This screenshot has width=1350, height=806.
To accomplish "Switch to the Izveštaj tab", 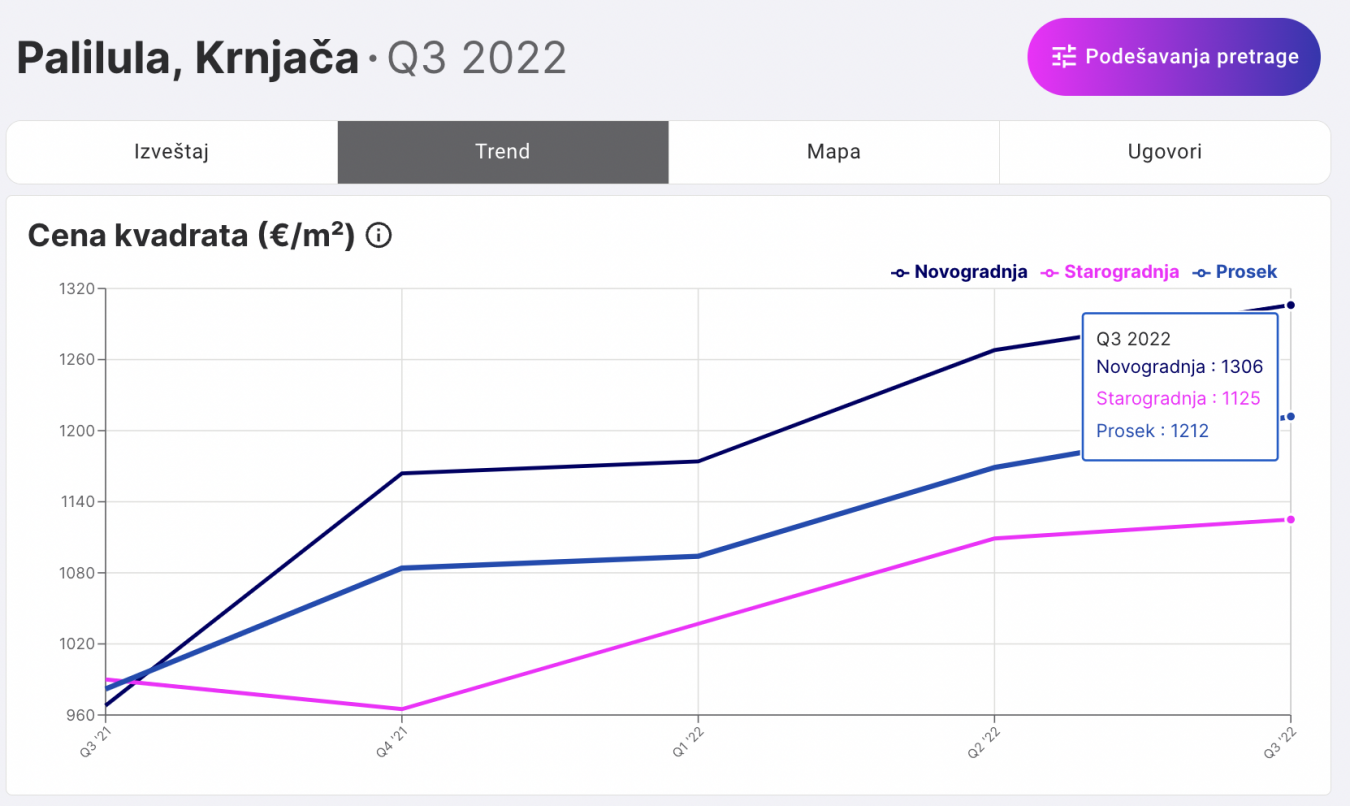I will point(172,152).
